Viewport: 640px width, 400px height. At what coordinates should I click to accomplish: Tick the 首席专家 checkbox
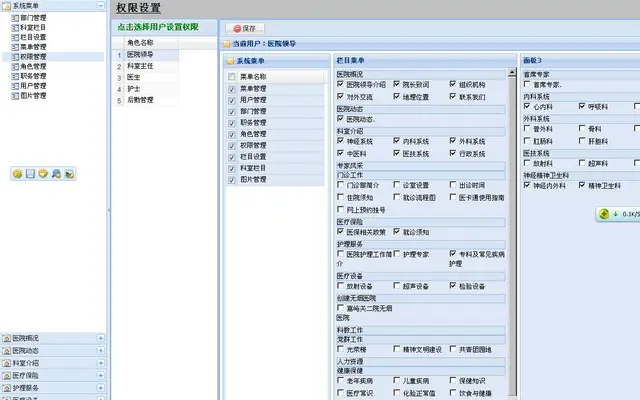click(527, 84)
